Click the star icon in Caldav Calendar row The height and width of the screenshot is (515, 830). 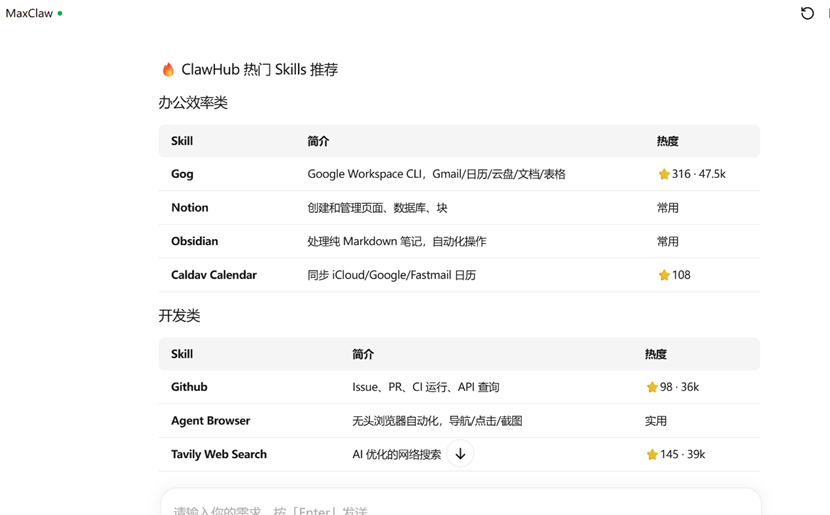[x=664, y=275]
